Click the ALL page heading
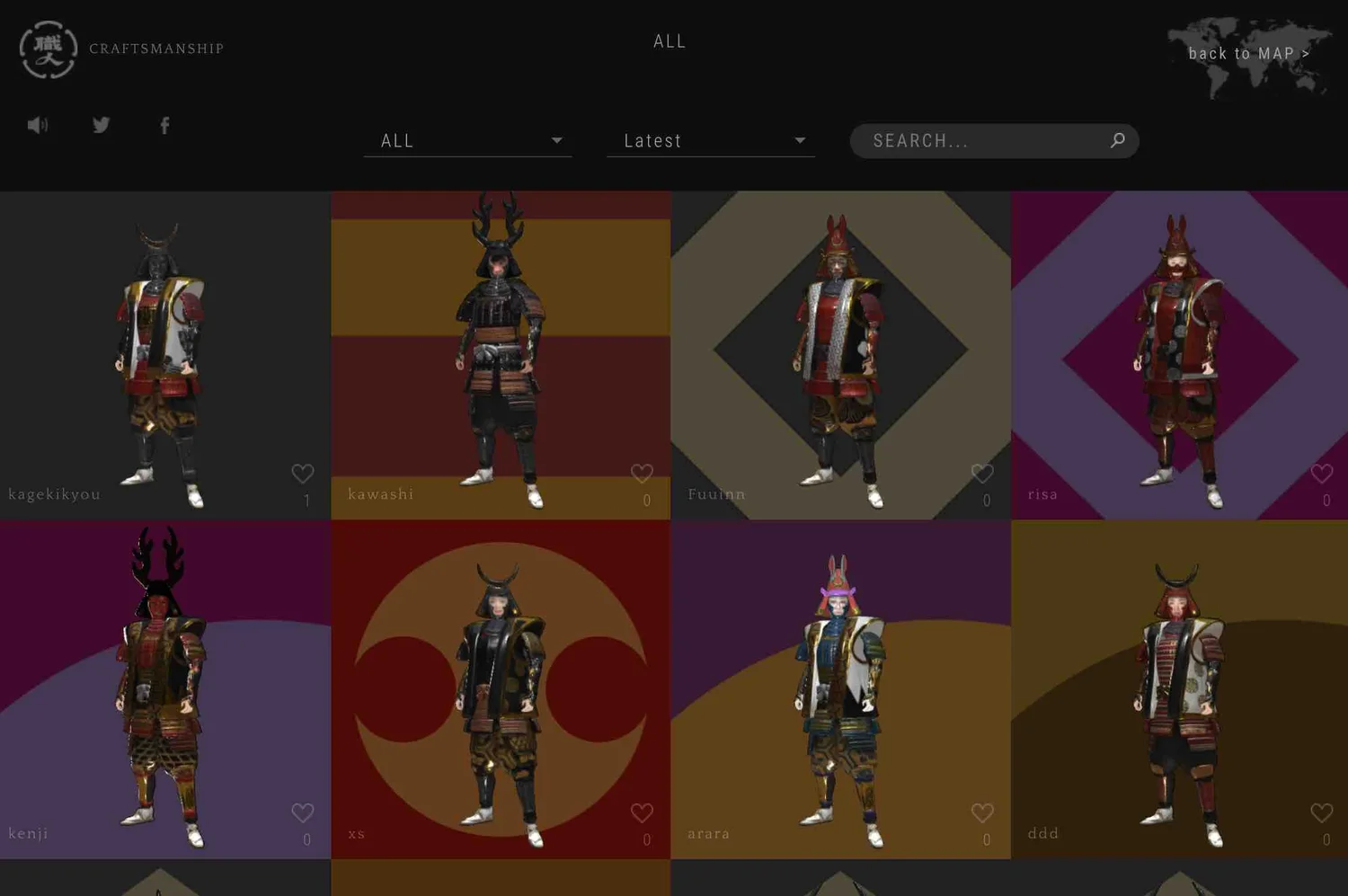The height and width of the screenshot is (896, 1348). 670,41
